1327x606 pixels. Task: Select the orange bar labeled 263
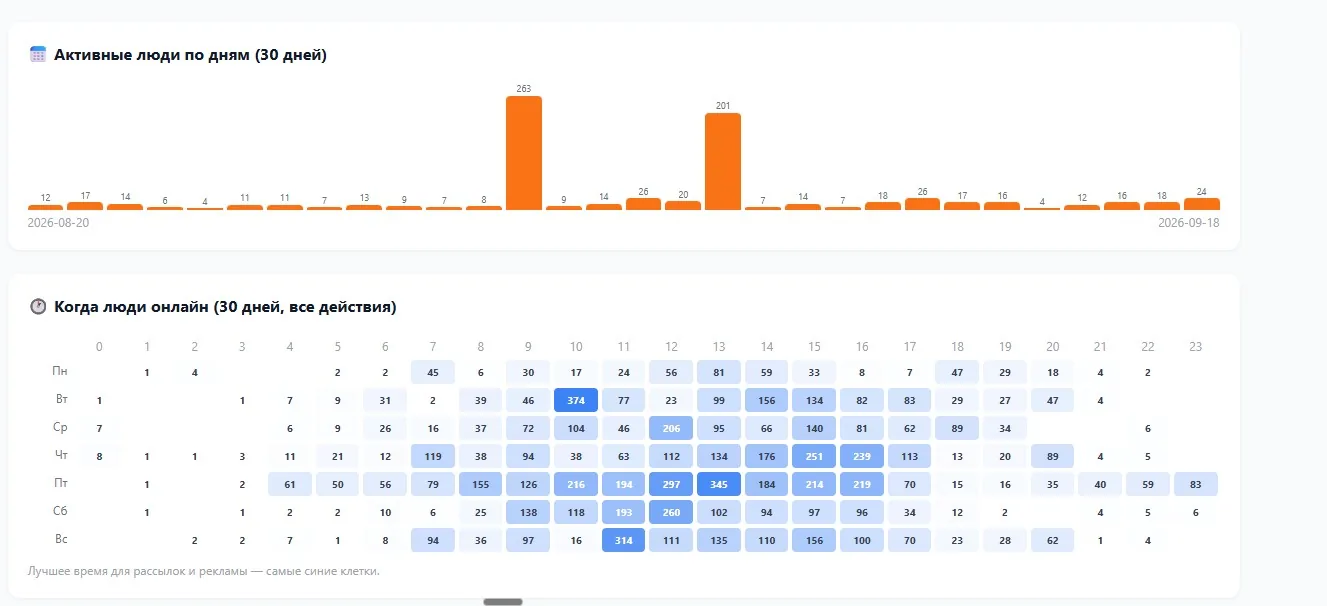524,153
